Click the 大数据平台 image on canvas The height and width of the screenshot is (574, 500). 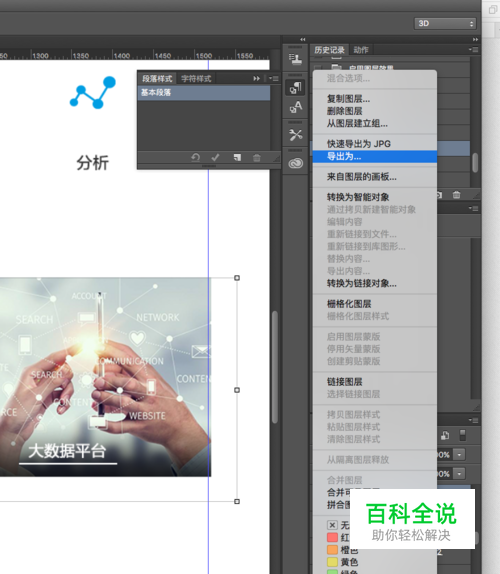[x=105, y=377]
